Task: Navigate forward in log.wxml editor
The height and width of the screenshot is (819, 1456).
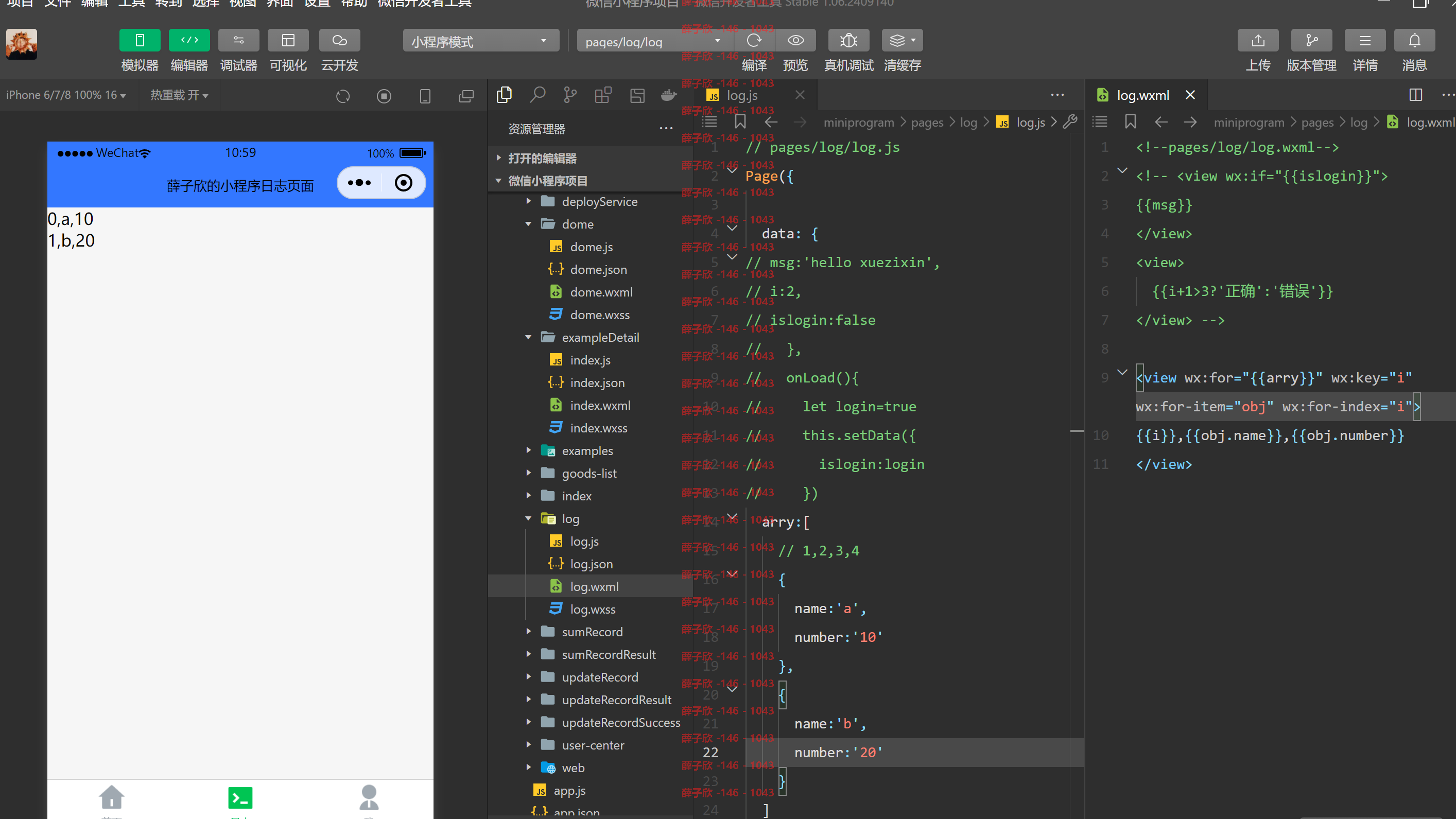Action: pyautogui.click(x=1190, y=121)
